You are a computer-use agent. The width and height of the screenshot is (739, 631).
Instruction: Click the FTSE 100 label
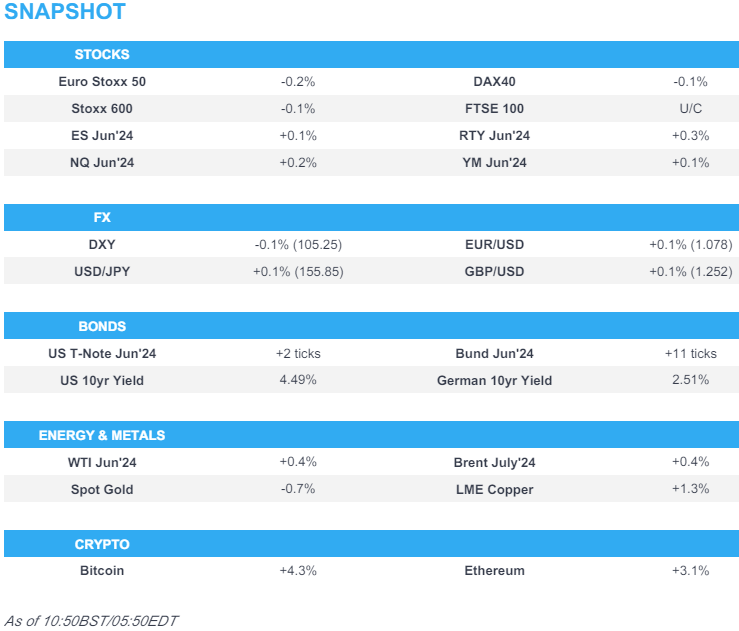click(x=494, y=108)
